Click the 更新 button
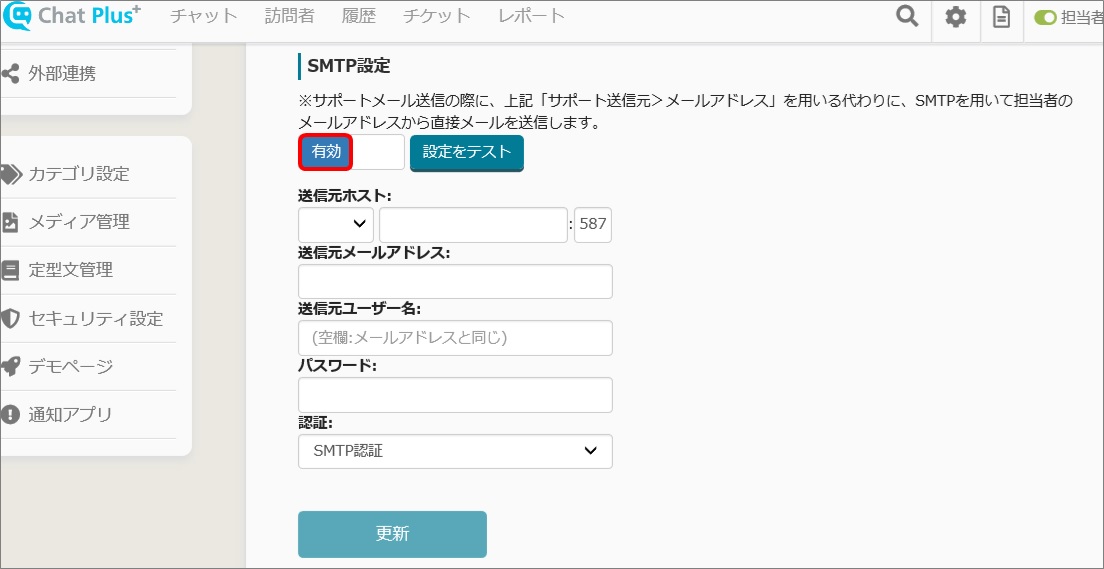Image resolution: width=1104 pixels, height=569 pixels. (x=392, y=534)
